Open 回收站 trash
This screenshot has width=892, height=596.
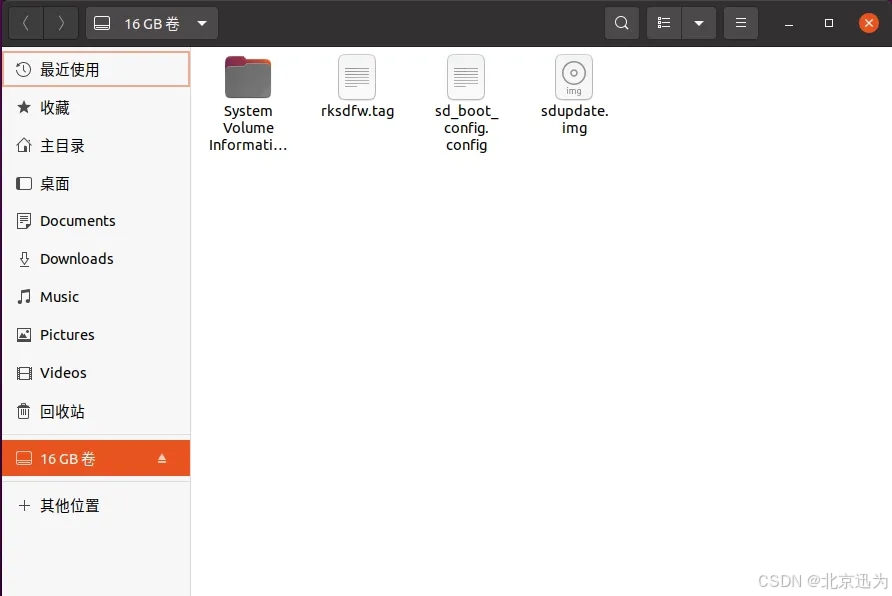tap(96, 411)
